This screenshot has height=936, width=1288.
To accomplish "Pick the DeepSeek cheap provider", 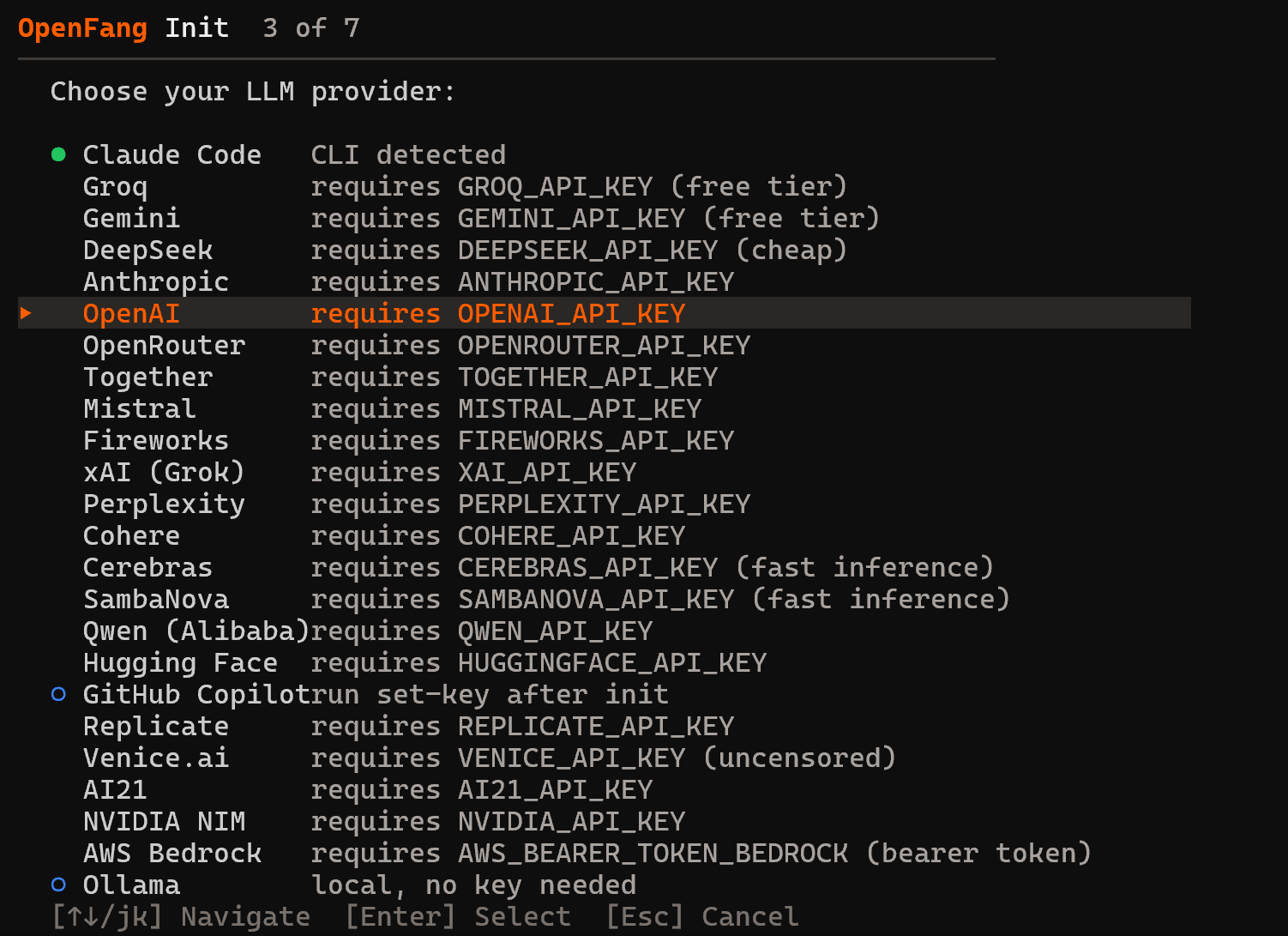I will [147, 250].
